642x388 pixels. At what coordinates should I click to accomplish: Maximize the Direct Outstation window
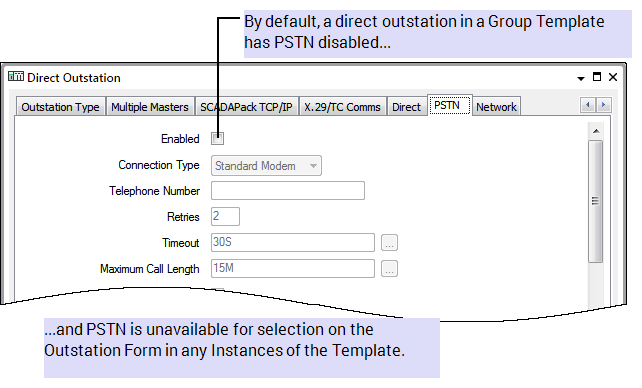(597, 77)
